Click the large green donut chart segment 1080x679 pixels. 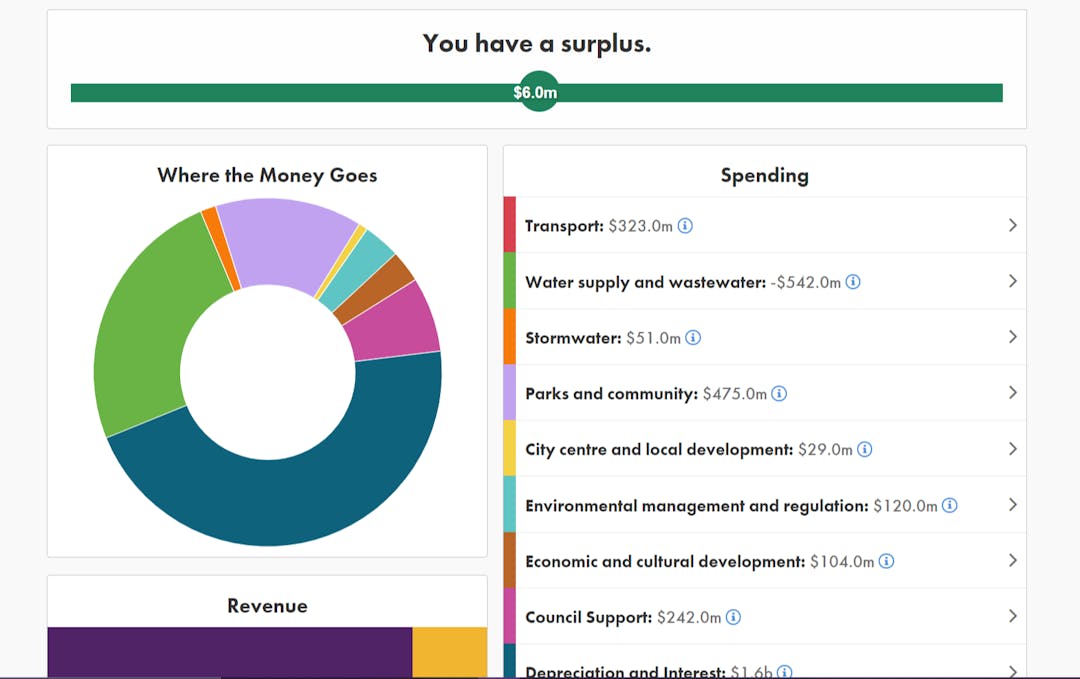click(140, 340)
